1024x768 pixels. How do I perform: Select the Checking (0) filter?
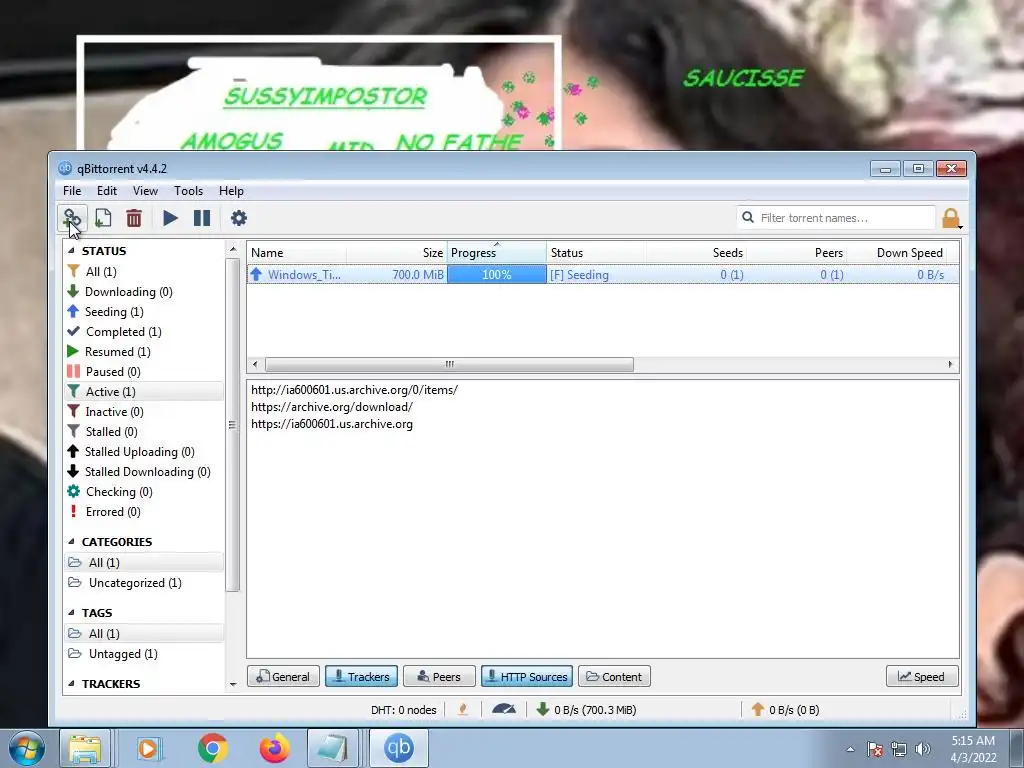[144, 492]
